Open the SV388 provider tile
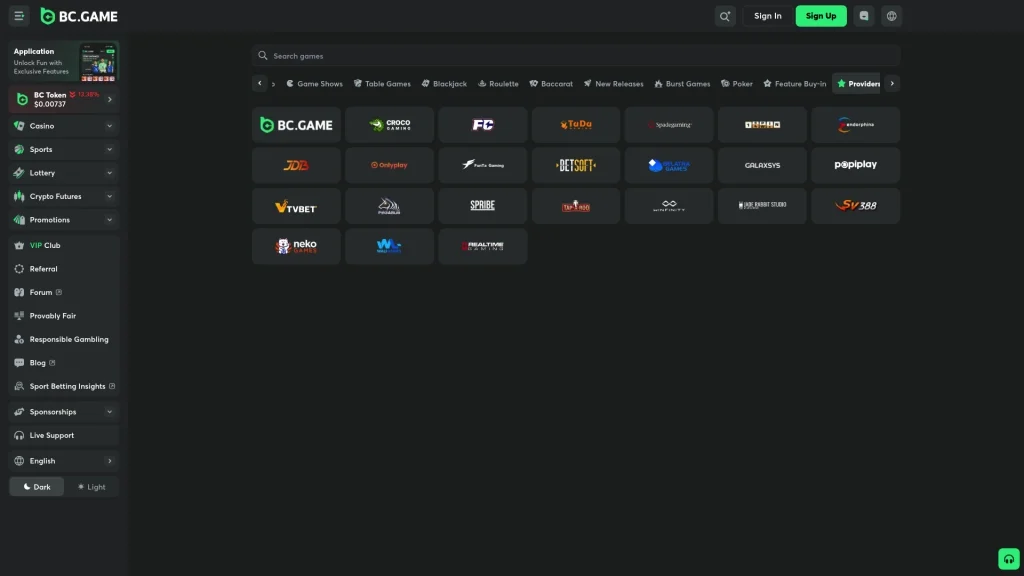This screenshot has height=576, width=1024. [856, 206]
